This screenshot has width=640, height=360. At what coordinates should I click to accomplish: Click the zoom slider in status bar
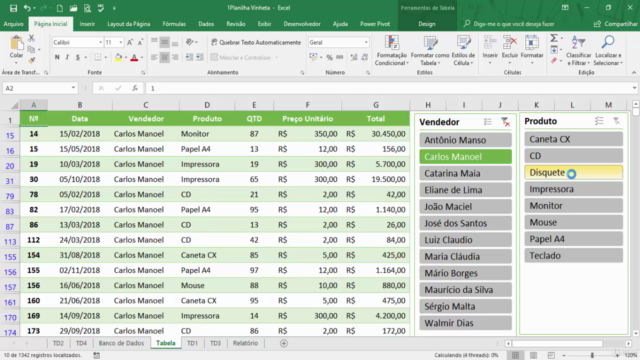592,356
